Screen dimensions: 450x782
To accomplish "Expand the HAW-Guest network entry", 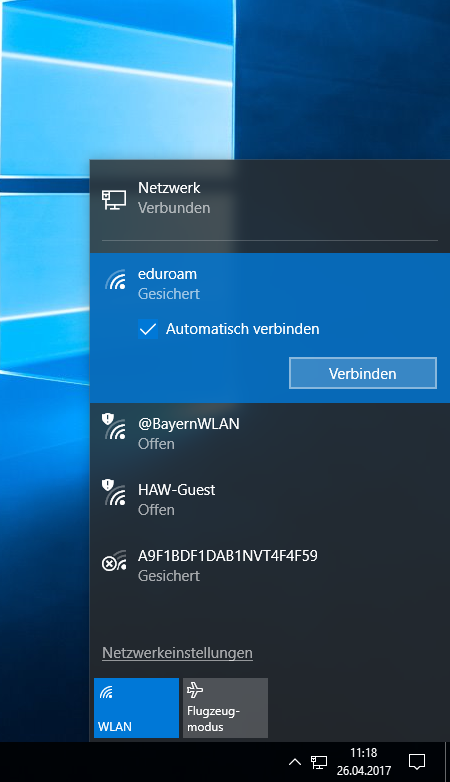I will tap(270, 499).
